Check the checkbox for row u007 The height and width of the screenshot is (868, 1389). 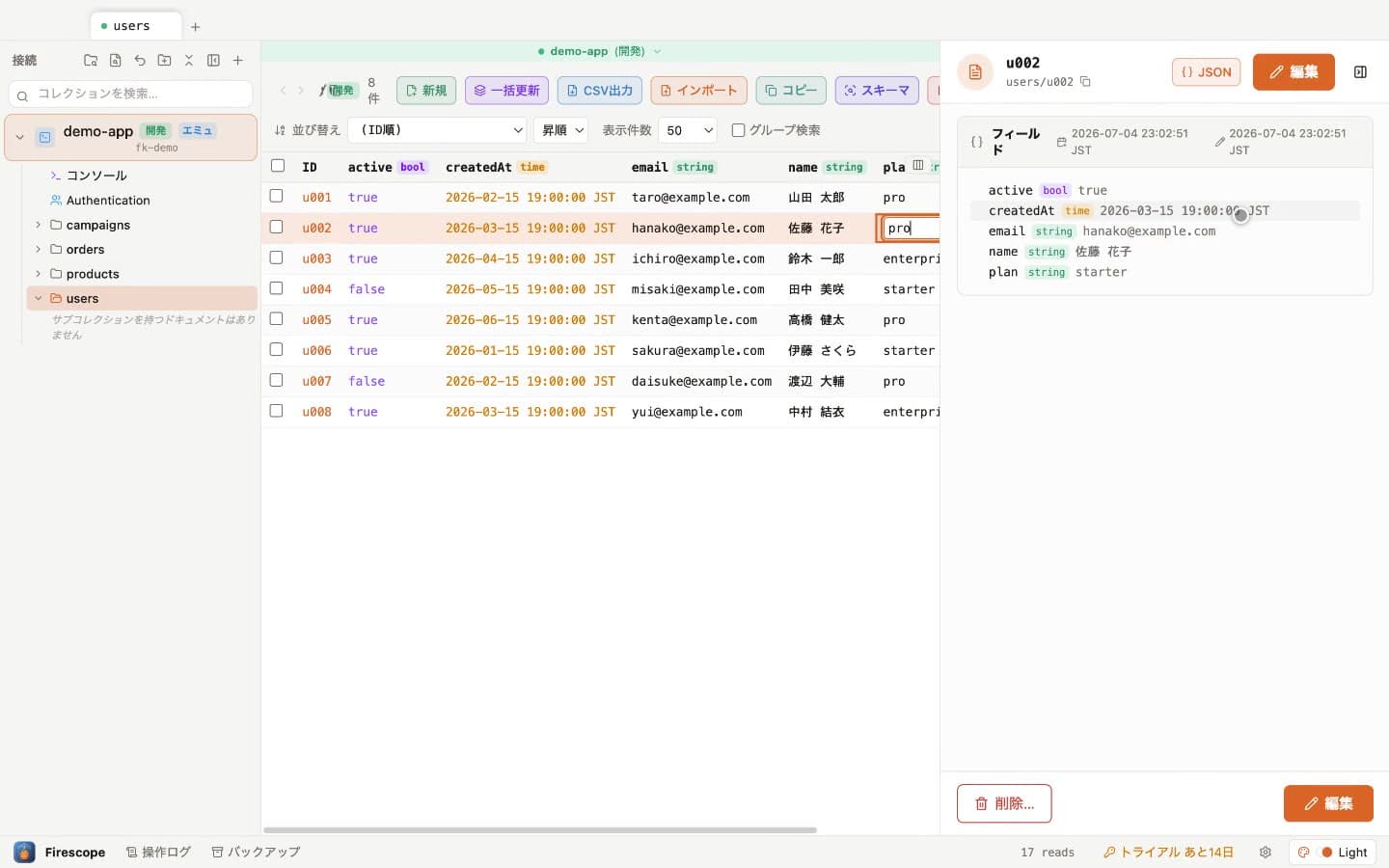[x=276, y=380]
